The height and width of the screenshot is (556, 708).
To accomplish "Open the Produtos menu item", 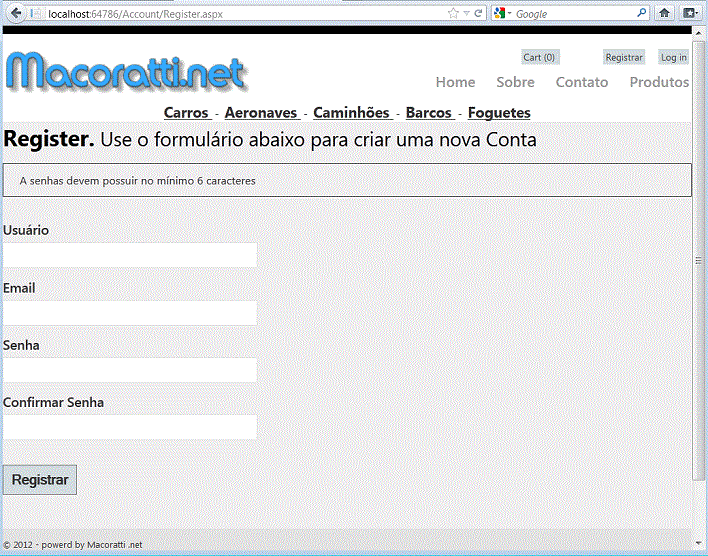I will pyautogui.click(x=659, y=82).
